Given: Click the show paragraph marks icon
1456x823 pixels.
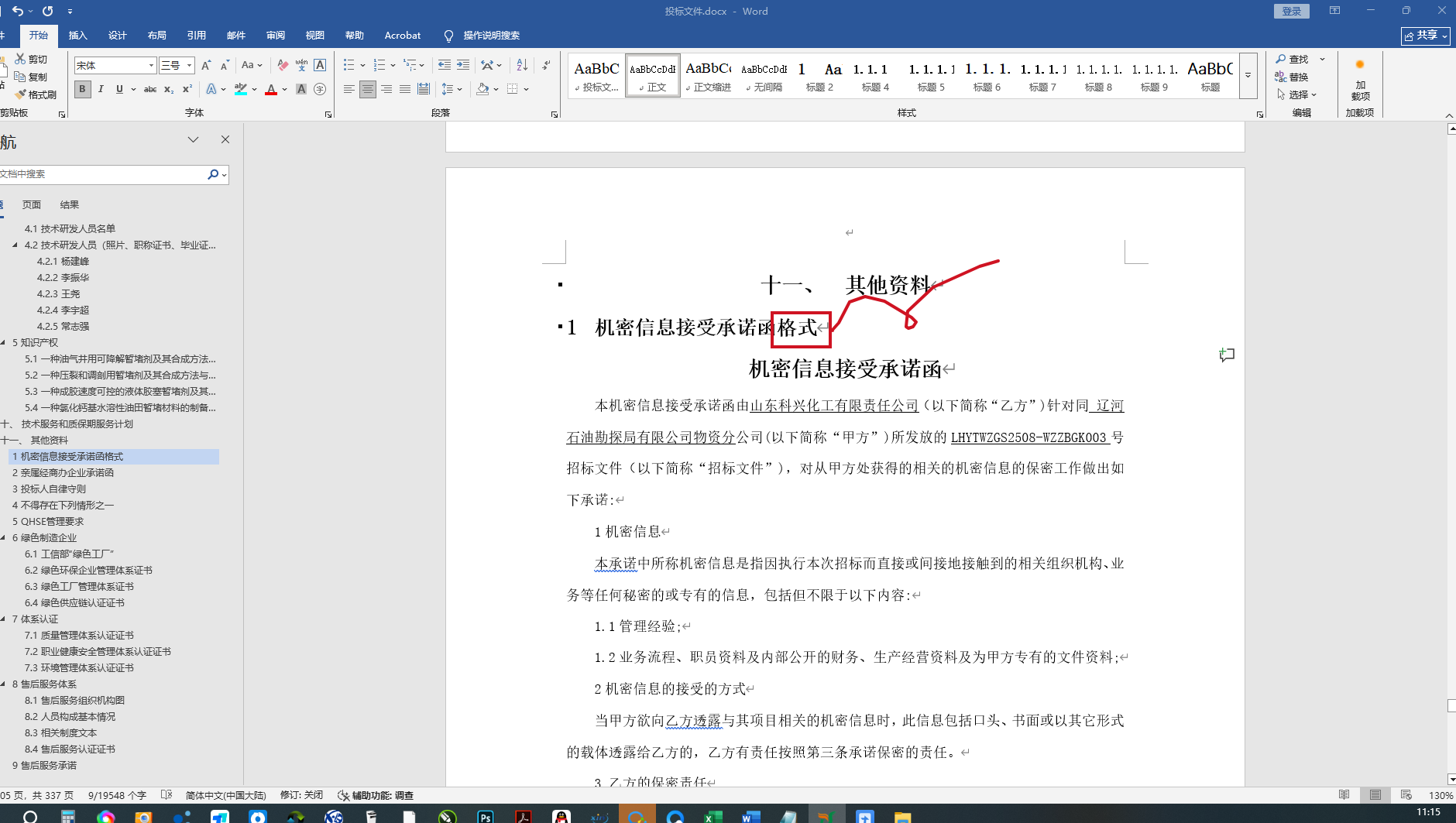Looking at the screenshot, I should (x=547, y=65).
